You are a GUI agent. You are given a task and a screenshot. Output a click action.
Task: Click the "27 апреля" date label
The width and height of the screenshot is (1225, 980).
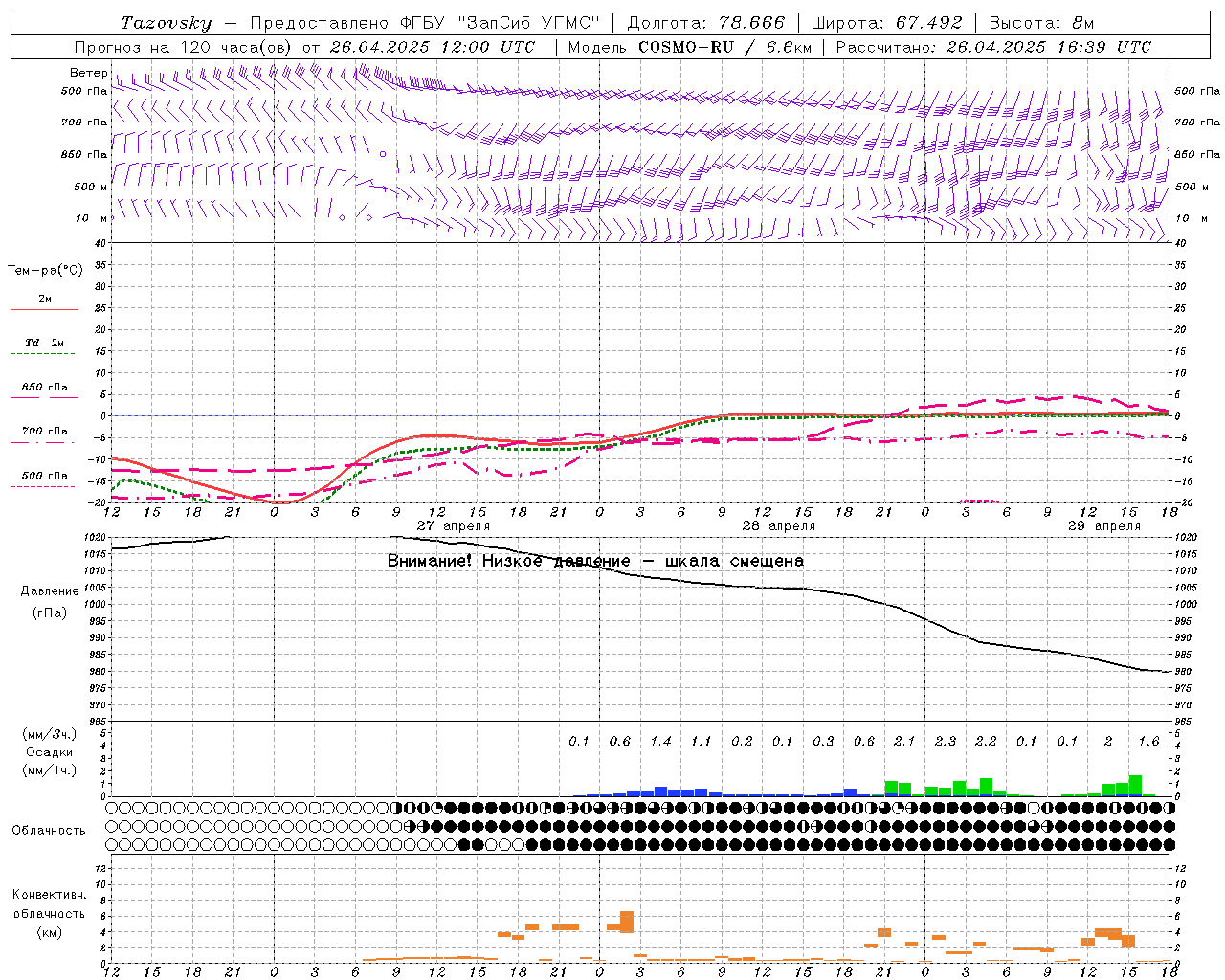tap(454, 526)
